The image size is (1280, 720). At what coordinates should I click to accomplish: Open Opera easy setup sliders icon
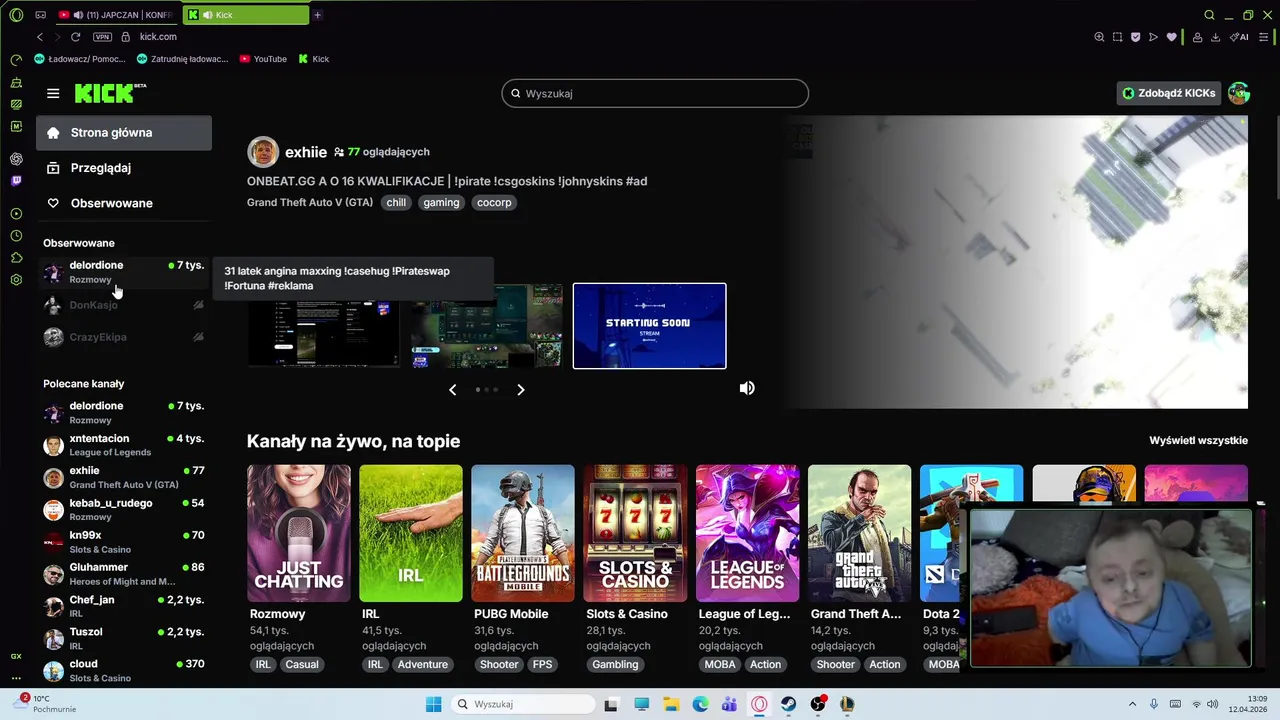pyautogui.click(x=1263, y=37)
